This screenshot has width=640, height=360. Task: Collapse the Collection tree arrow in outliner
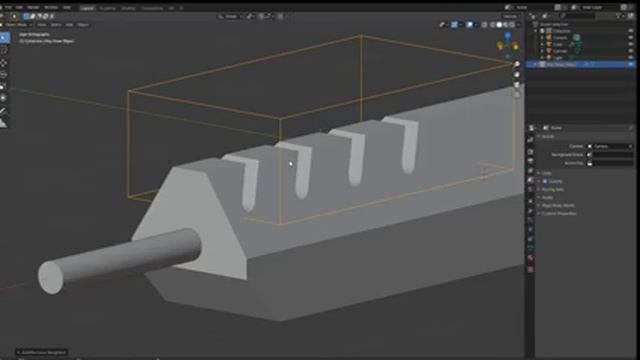tap(536, 31)
